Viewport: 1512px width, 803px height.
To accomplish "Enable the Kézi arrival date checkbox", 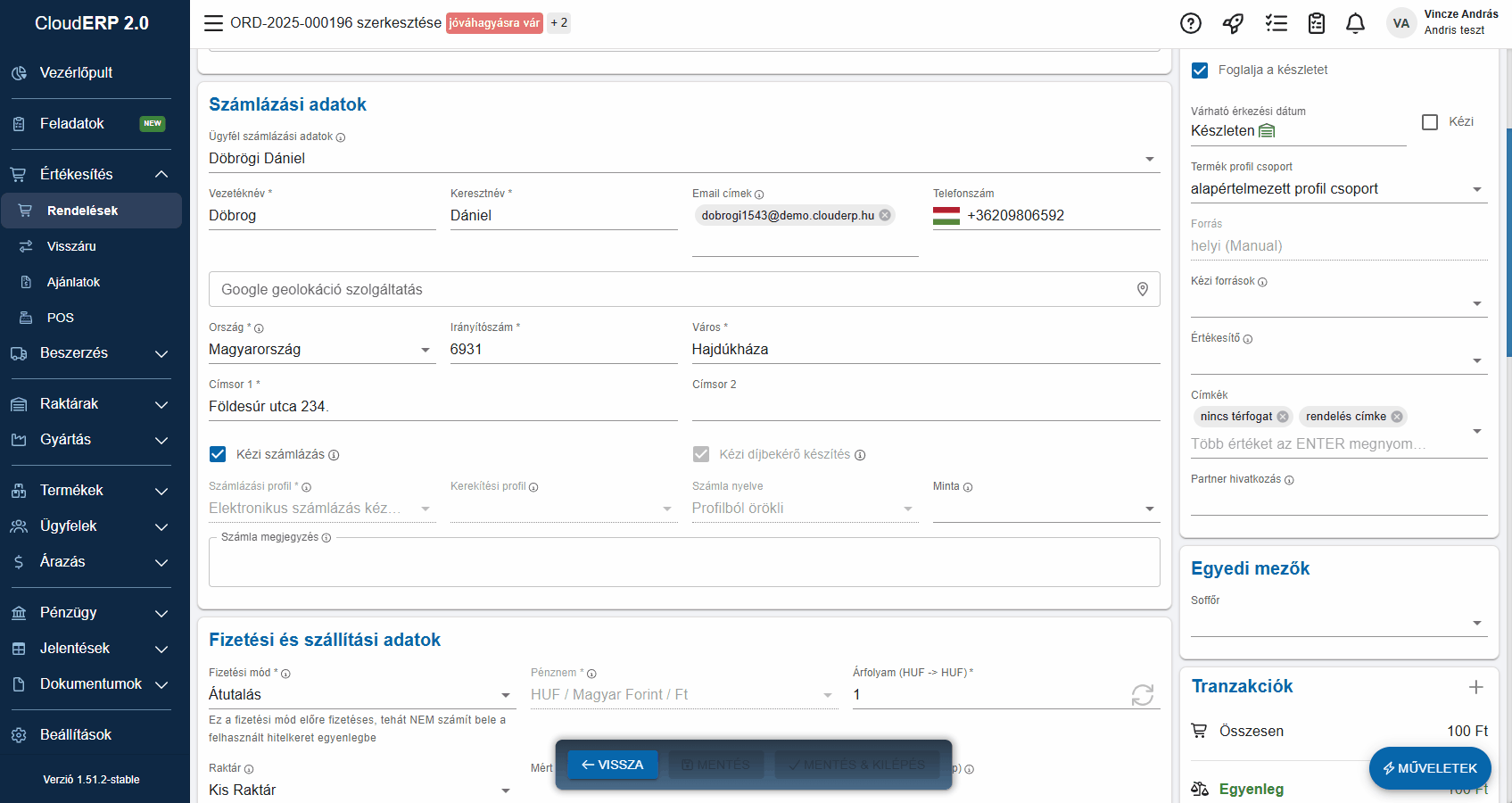I will pos(1429,122).
